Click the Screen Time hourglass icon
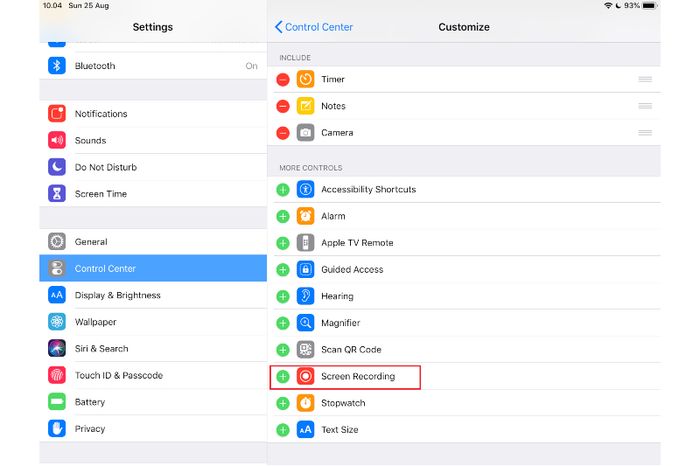This screenshot has height=466, width=700. pos(57,194)
